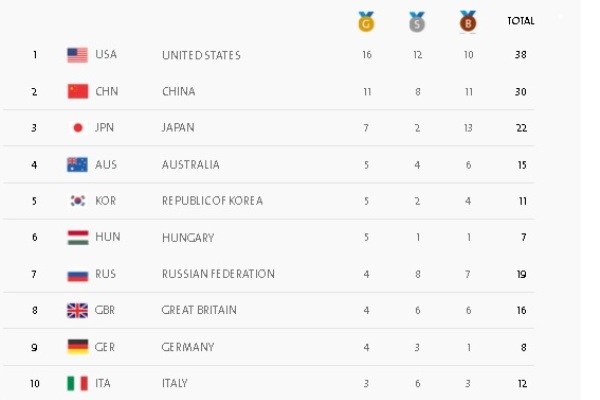Sort by the TOTAL column header

pyautogui.click(x=520, y=20)
